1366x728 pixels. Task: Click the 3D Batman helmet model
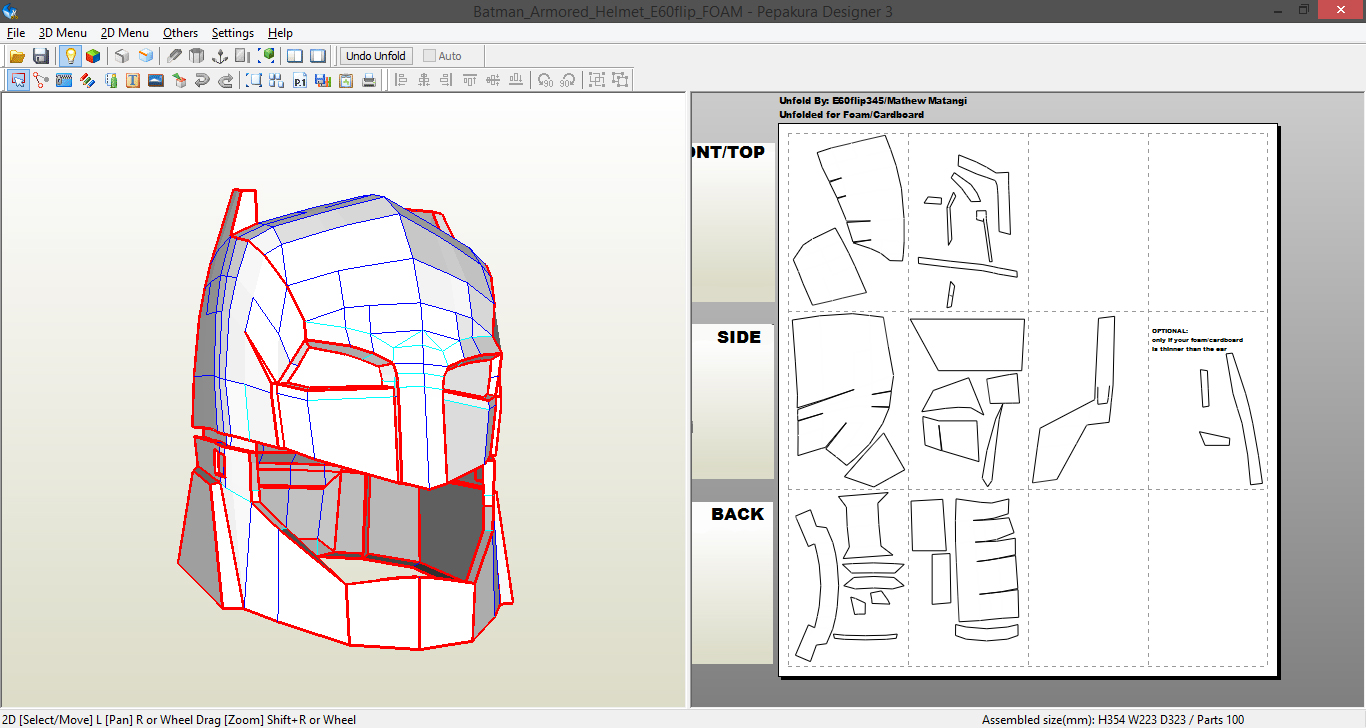point(345,418)
